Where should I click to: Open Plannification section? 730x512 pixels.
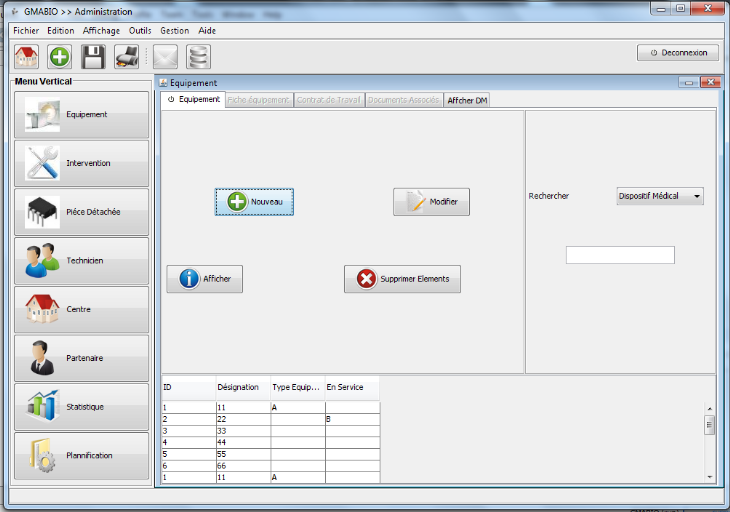[x=81, y=456]
